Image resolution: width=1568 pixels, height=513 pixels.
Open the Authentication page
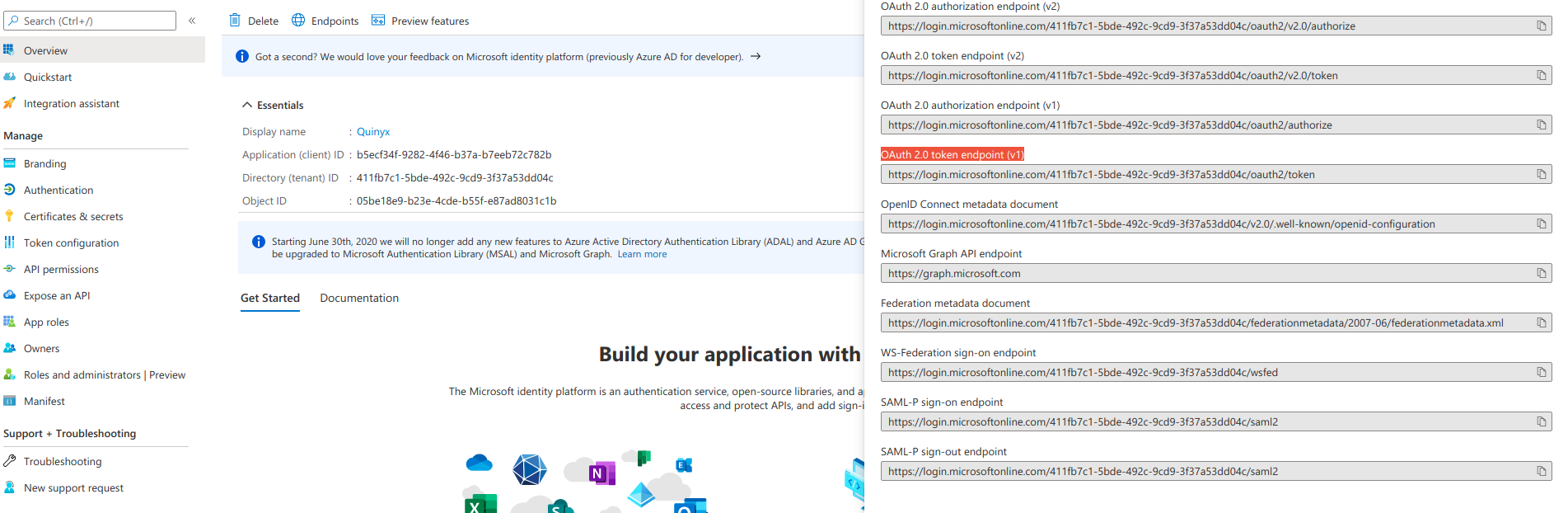(x=59, y=191)
